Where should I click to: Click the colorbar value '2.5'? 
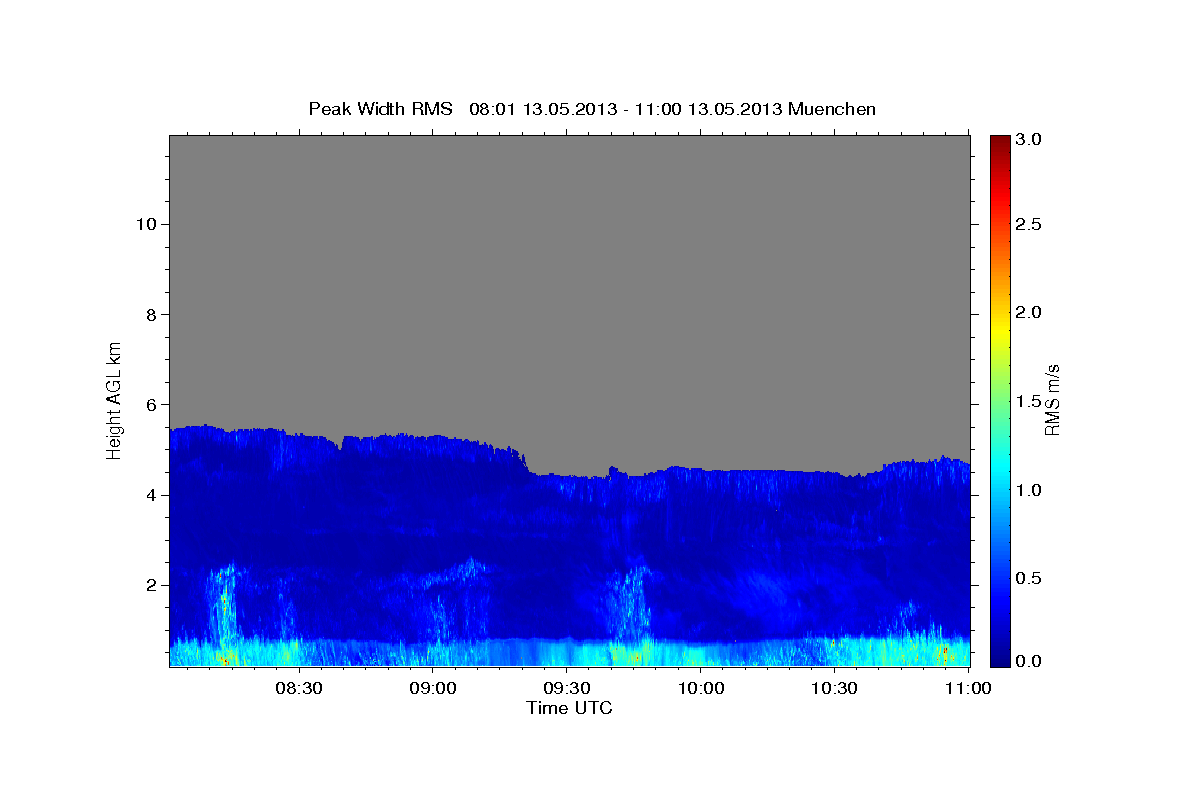(1029, 224)
